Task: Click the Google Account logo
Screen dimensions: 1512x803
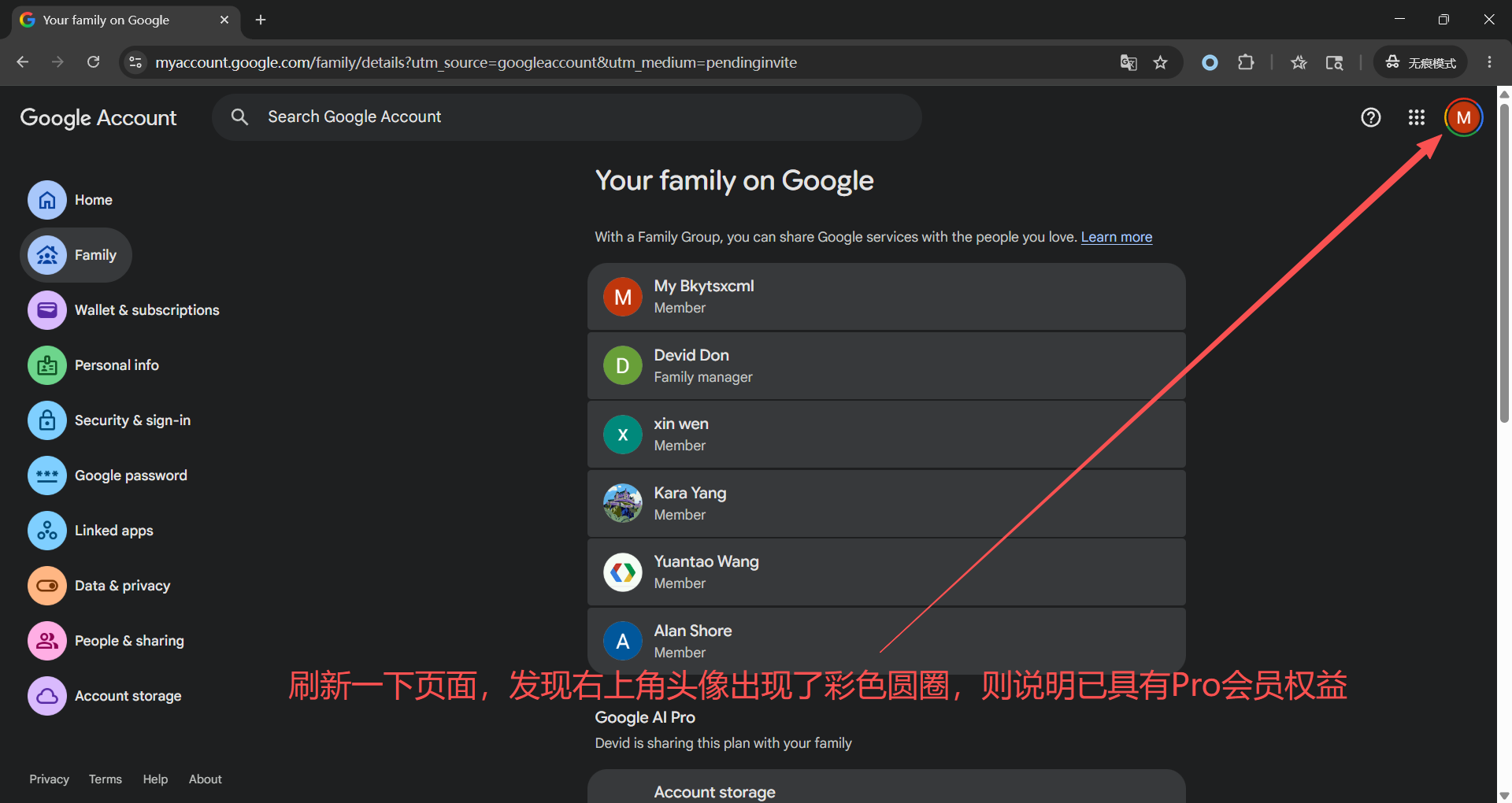Action: pos(98,117)
